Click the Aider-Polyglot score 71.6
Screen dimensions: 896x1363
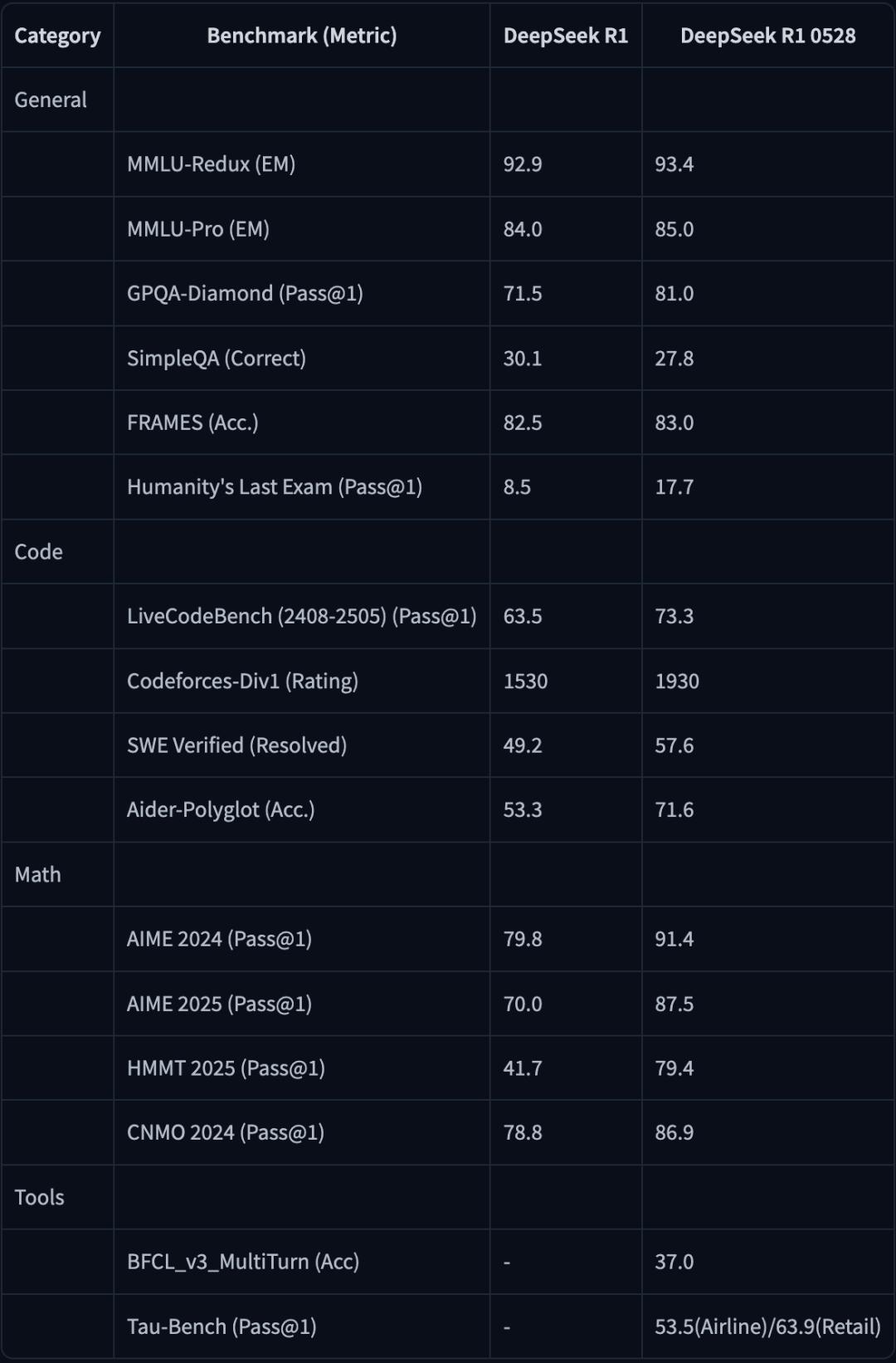point(674,810)
